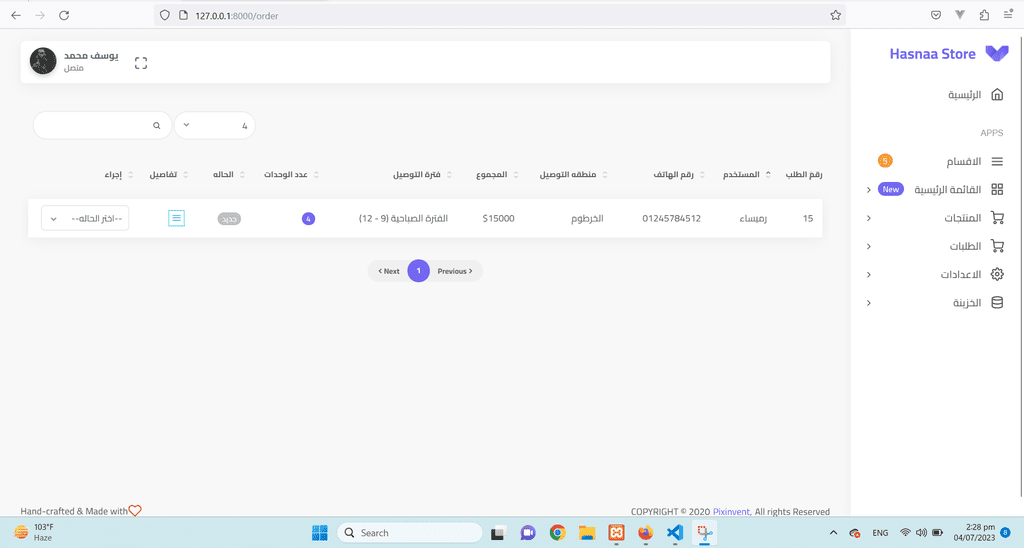Click the الخزينة database icon
The height and width of the screenshot is (548, 1024).
point(997,302)
